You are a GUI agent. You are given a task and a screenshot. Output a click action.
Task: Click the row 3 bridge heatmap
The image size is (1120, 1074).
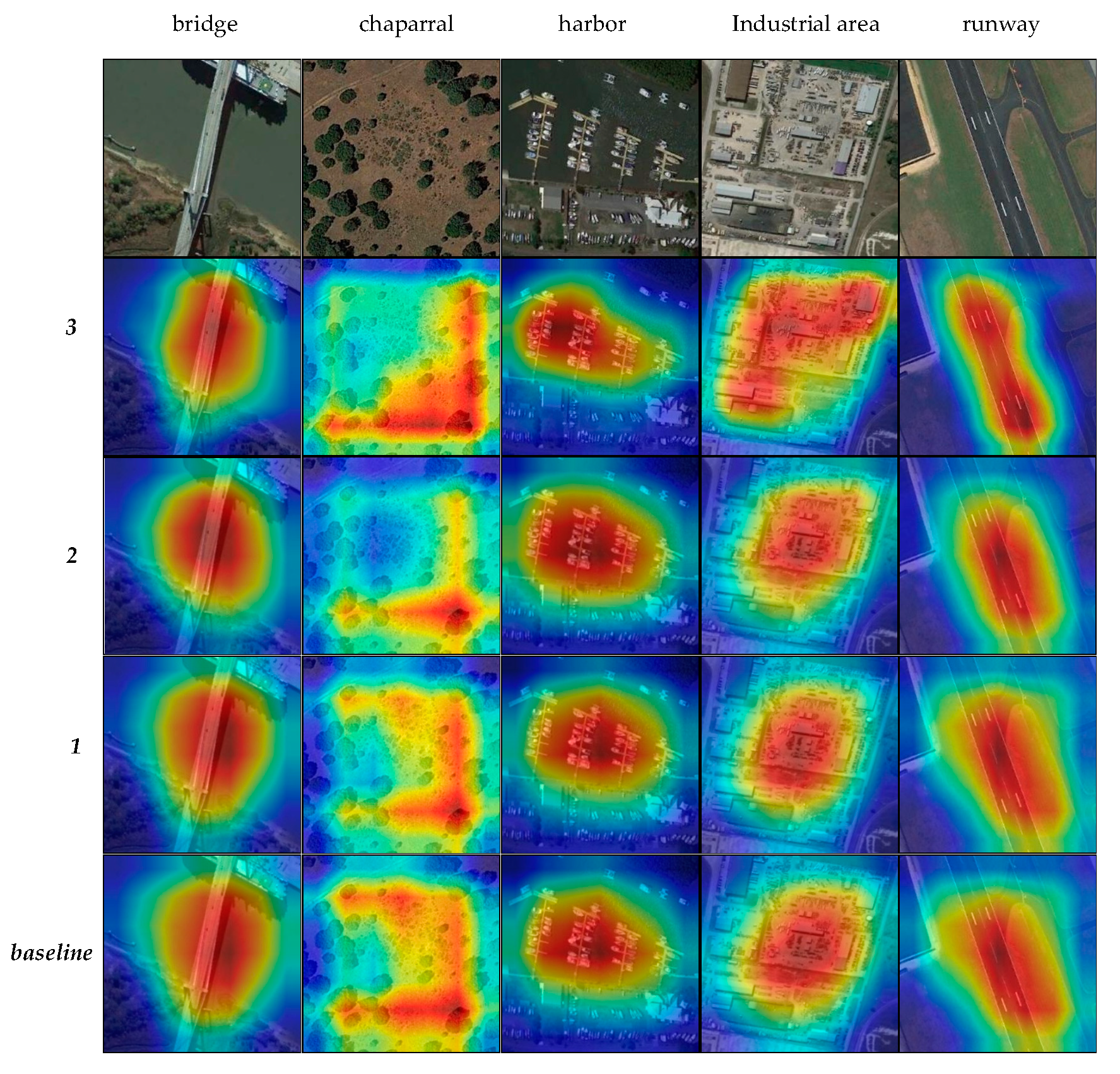pyautogui.click(x=202, y=357)
